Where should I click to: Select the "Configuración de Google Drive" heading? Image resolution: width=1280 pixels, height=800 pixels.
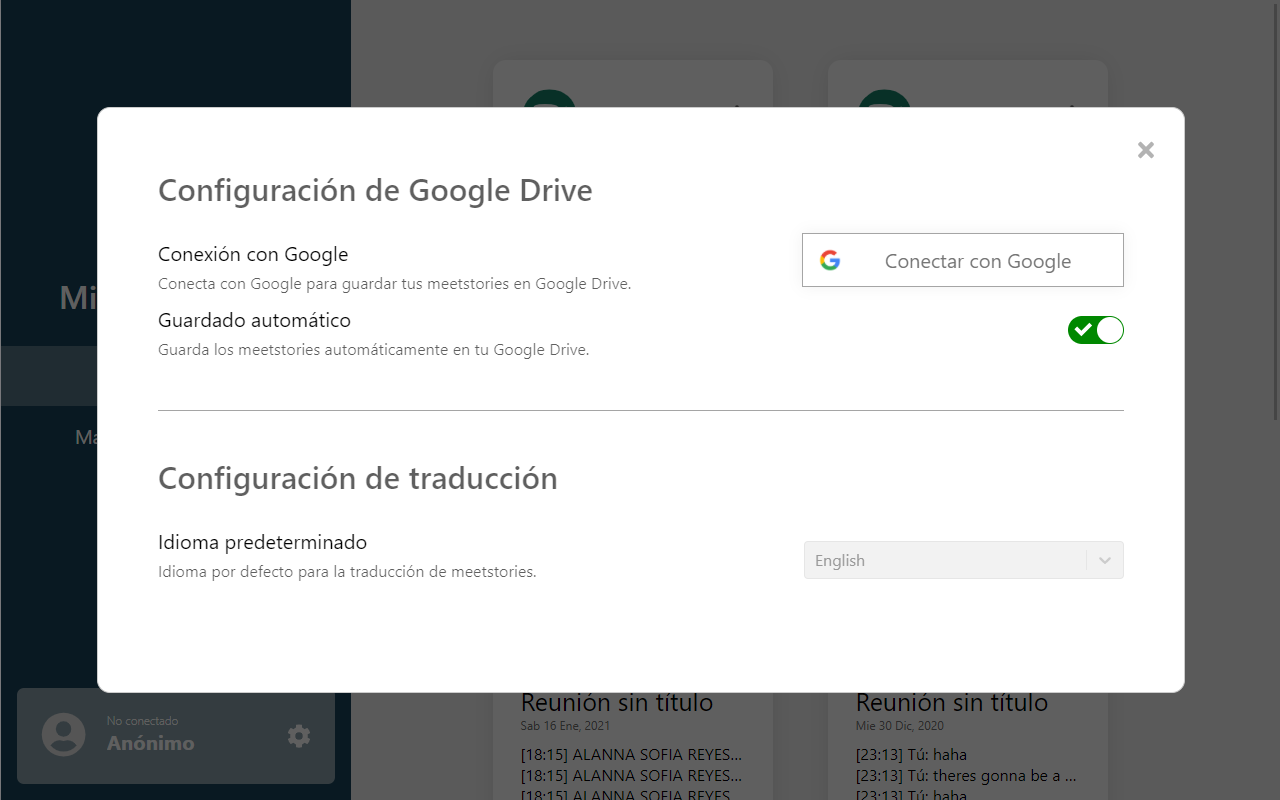click(x=375, y=190)
